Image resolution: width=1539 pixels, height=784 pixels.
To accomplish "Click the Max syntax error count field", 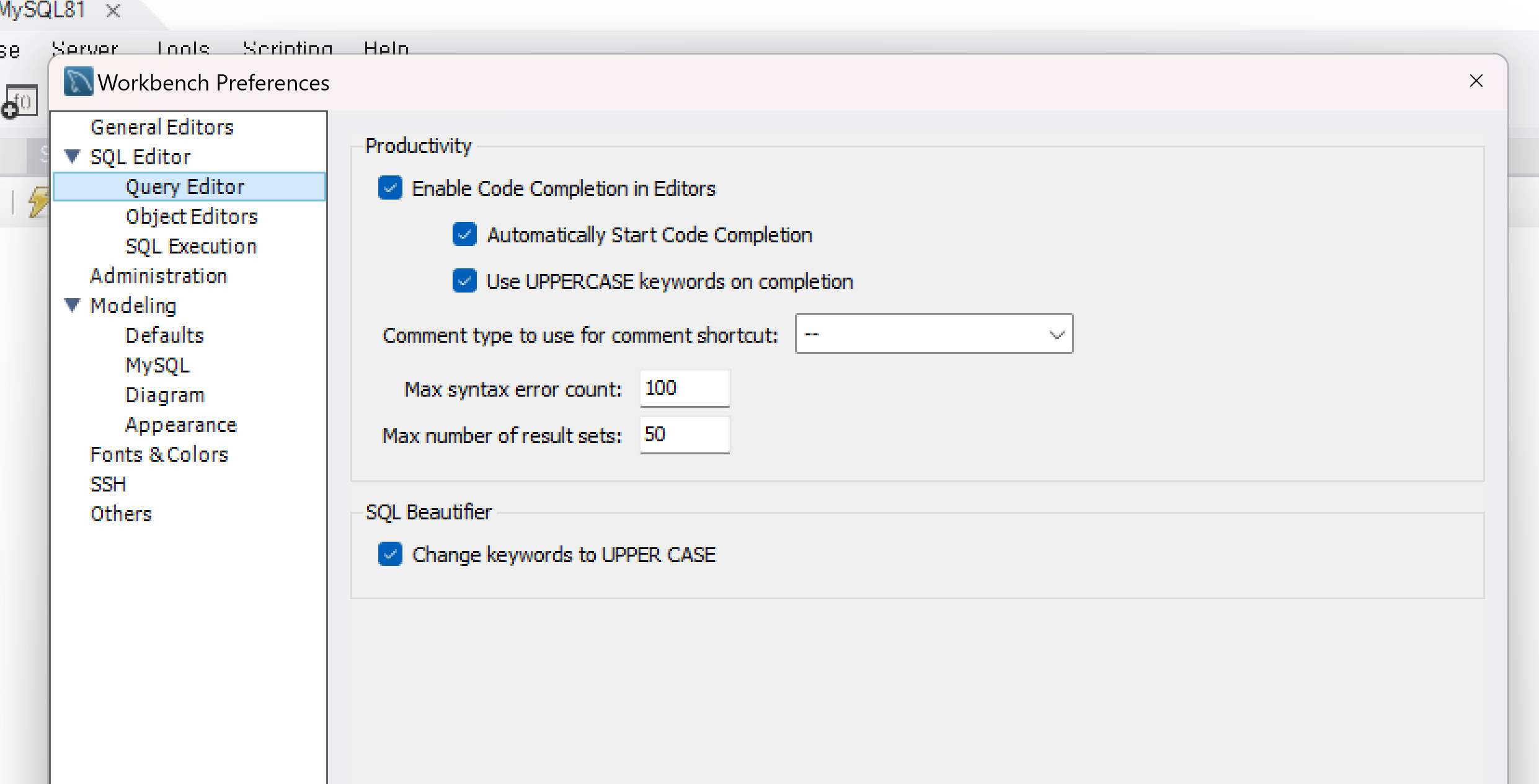I will (684, 388).
